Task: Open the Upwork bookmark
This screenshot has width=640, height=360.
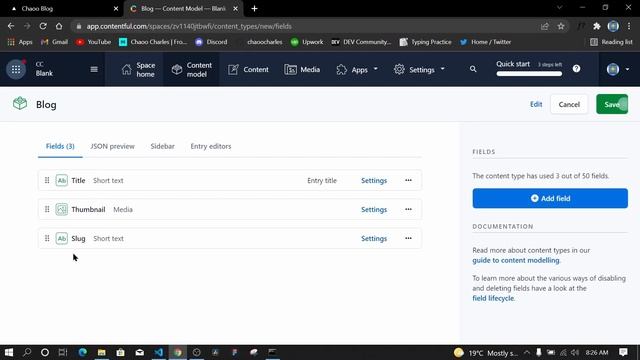Action: 307,42
